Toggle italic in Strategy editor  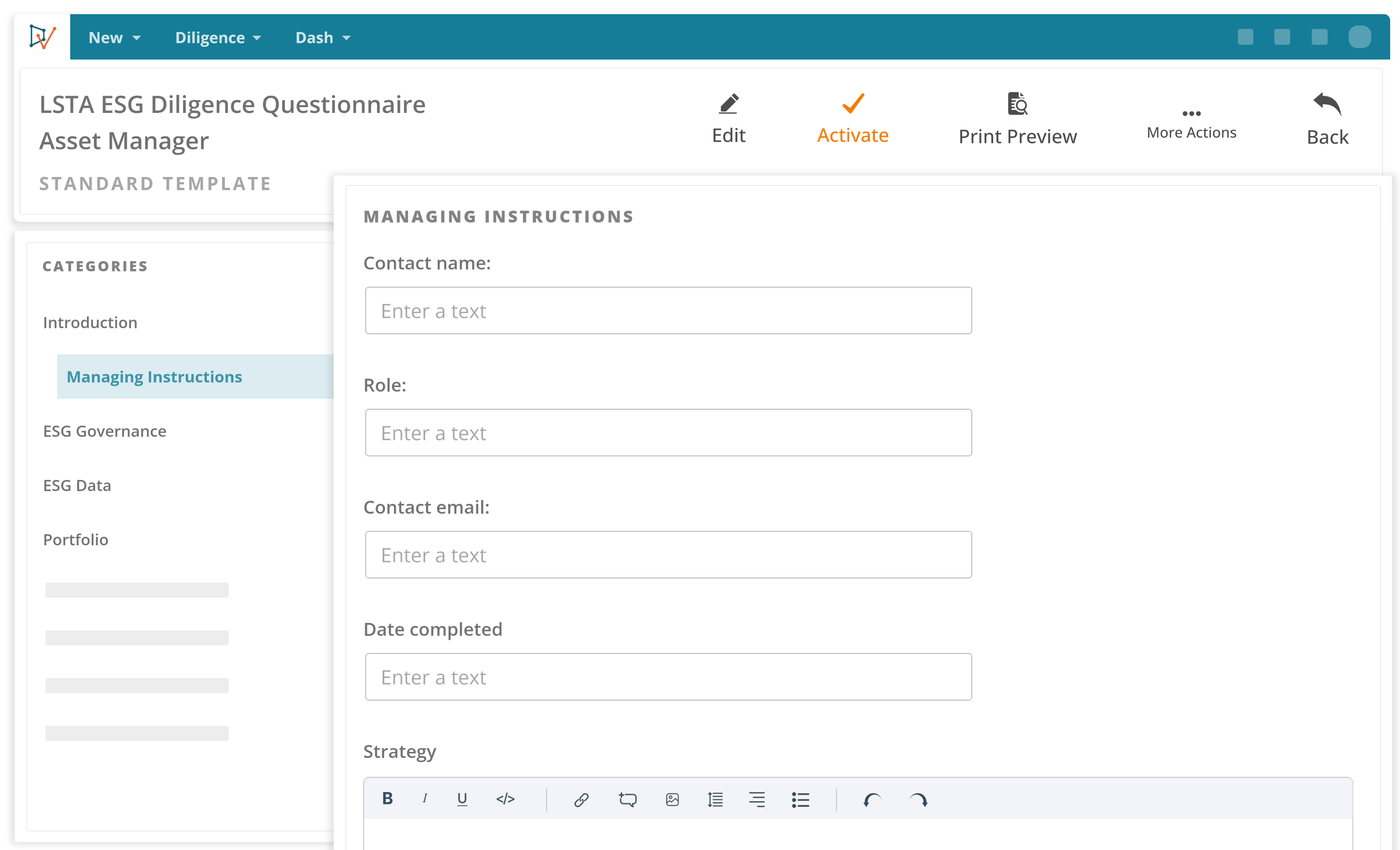424,799
